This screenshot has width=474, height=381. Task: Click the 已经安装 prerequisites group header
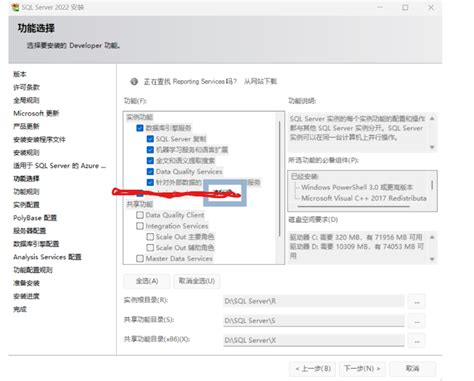pos(305,177)
